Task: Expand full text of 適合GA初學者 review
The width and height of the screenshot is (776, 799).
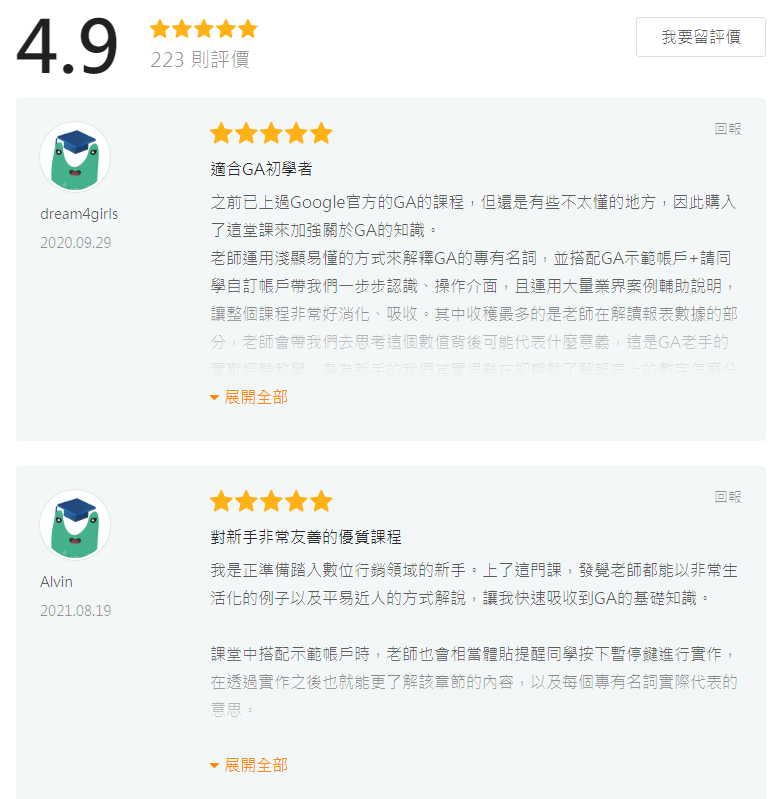Action: coord(255,397)
